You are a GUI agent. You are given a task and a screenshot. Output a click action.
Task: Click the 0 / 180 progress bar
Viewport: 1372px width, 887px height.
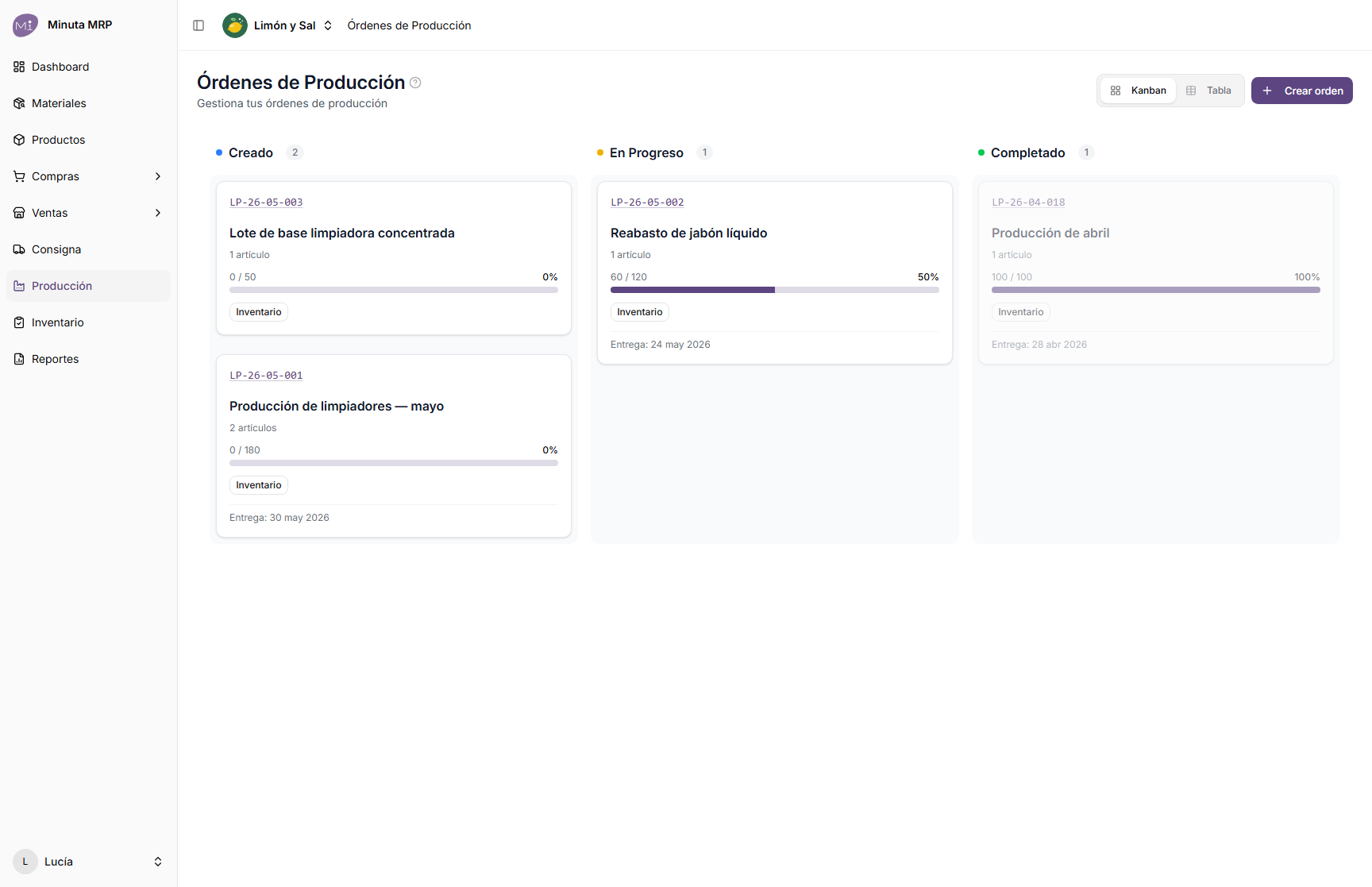tap(394, 463)
